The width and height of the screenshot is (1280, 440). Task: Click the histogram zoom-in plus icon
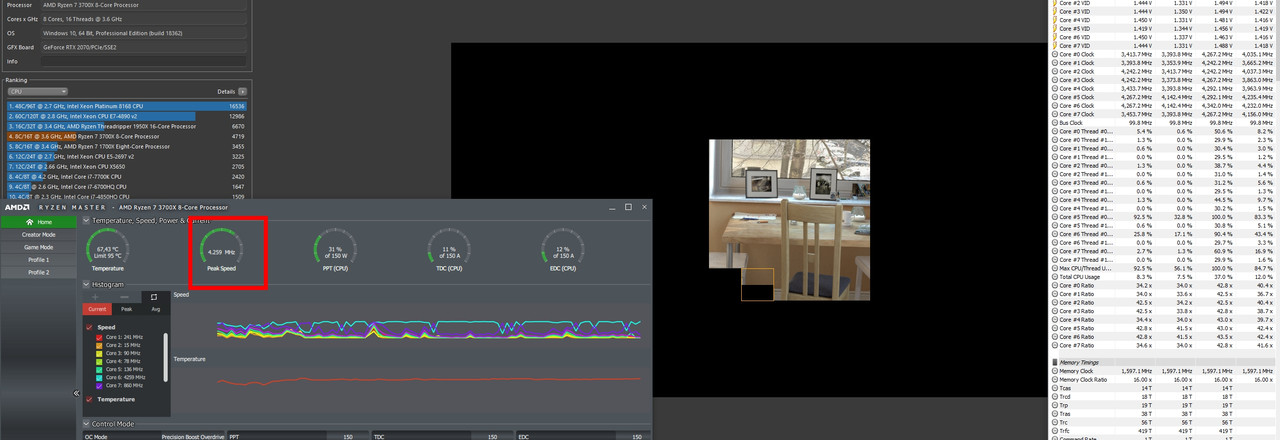(x=96, y=297)
